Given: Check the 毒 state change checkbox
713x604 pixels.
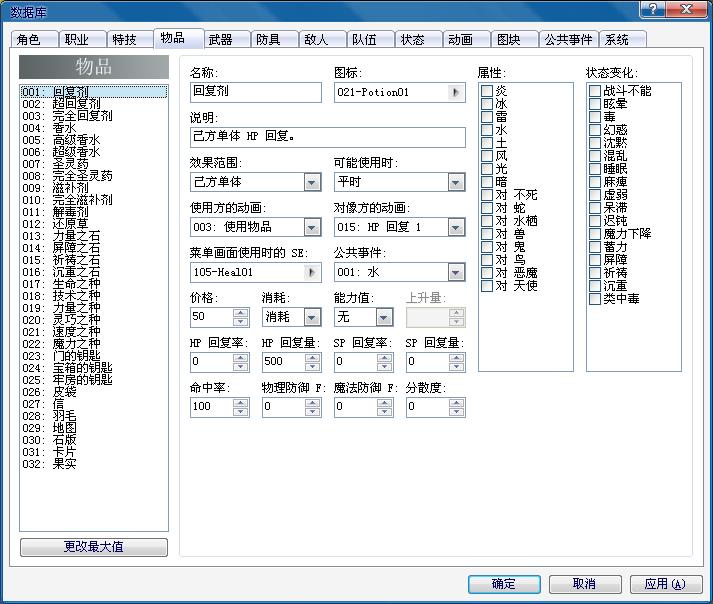Looking at the screenshot, I should (x=595, y=117).
